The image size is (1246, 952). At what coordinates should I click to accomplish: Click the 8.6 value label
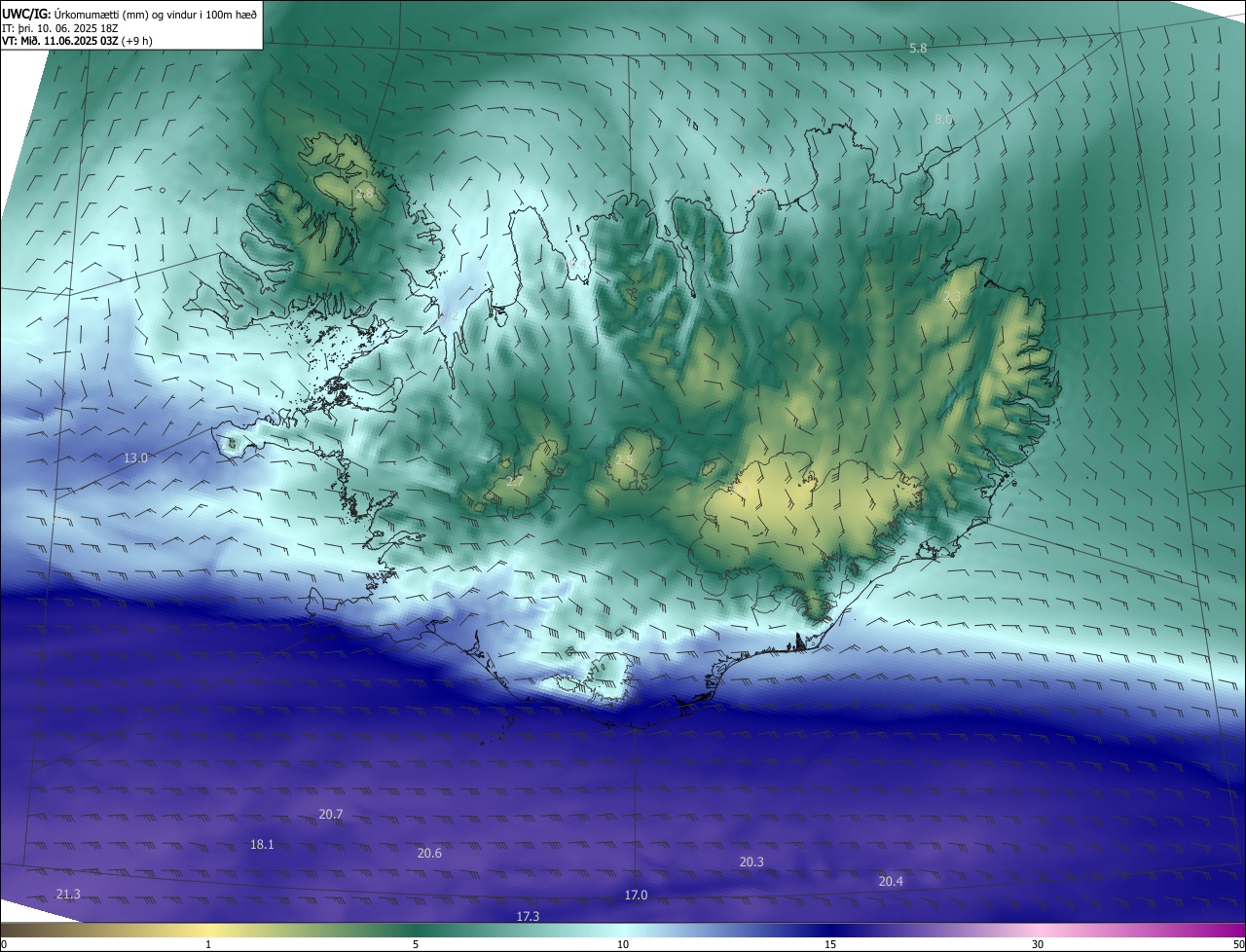pos(944,119)
